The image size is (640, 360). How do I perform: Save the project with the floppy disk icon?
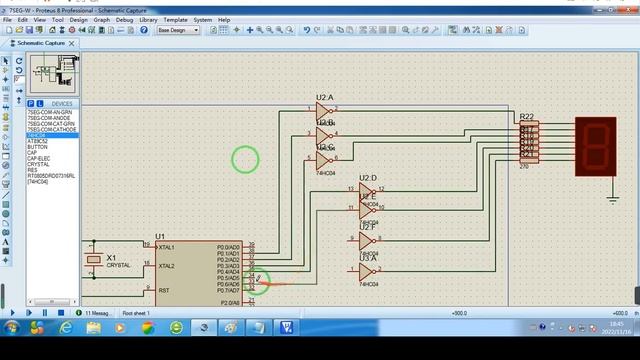click(x=29, y=30)
